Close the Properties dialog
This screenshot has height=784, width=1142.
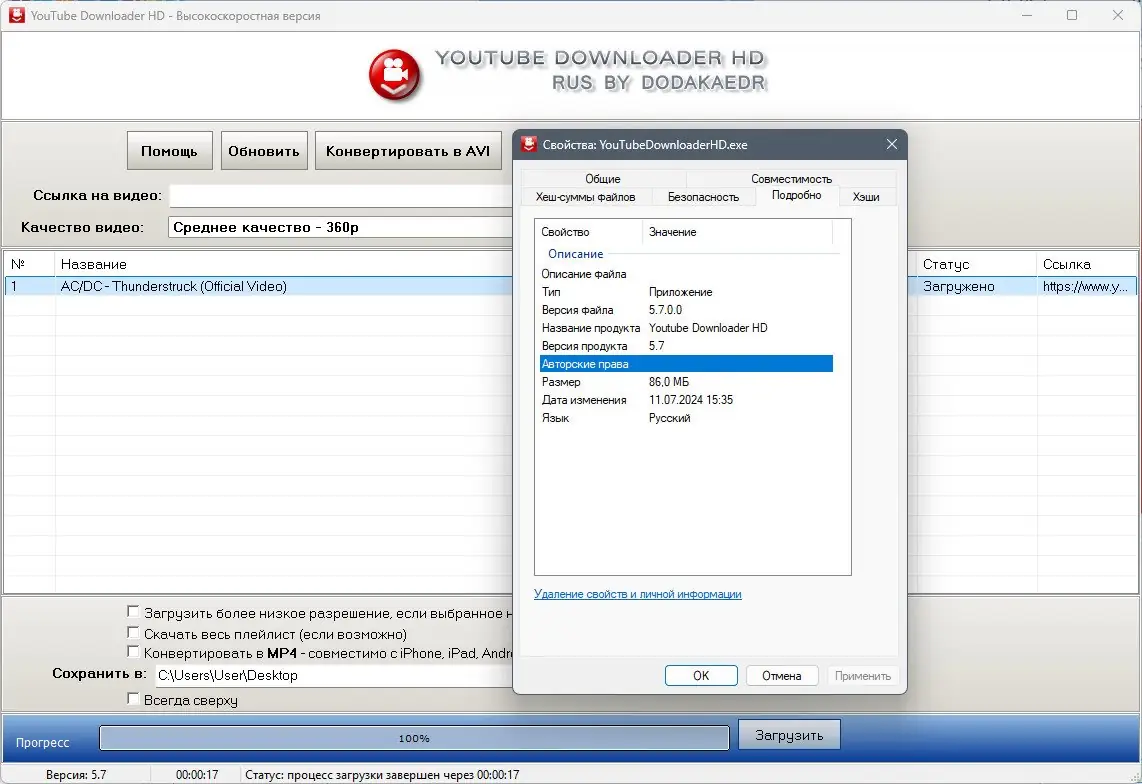pyautogui.click(x=891, y=144)
